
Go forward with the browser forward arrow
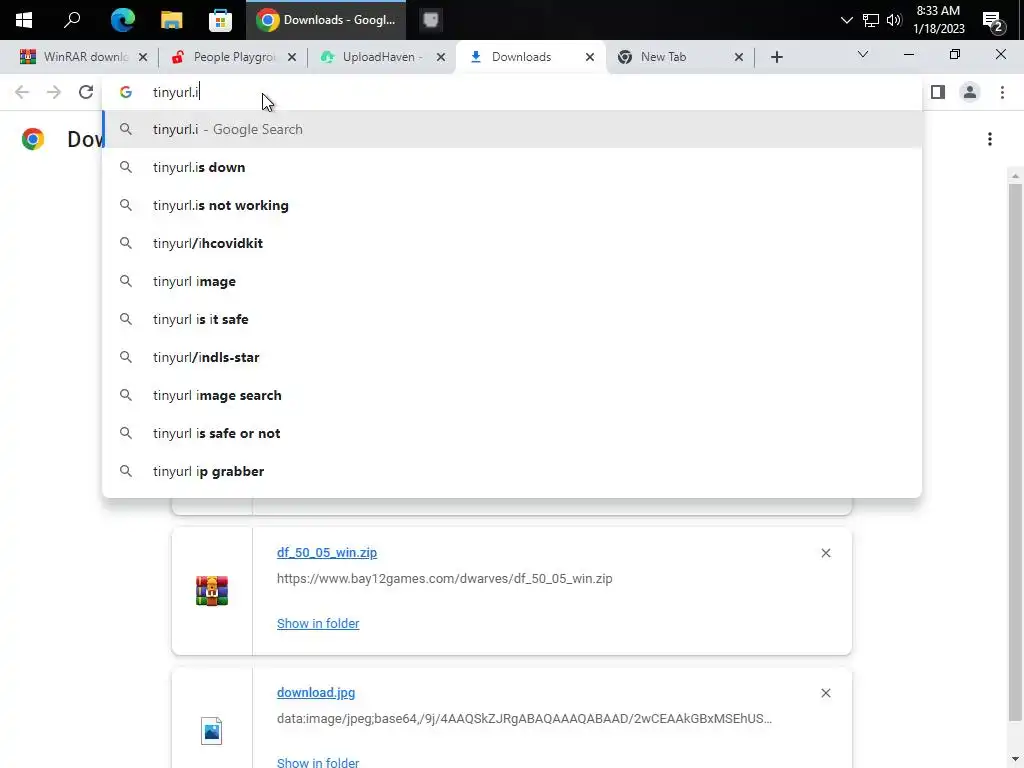[54, 92]
